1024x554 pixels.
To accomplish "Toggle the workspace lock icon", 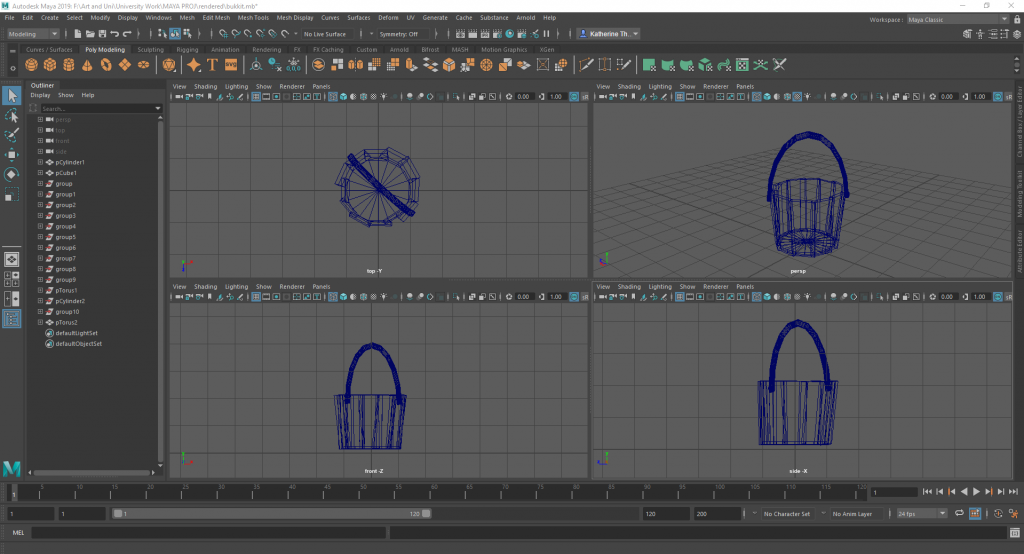I will coord(1017,19).
